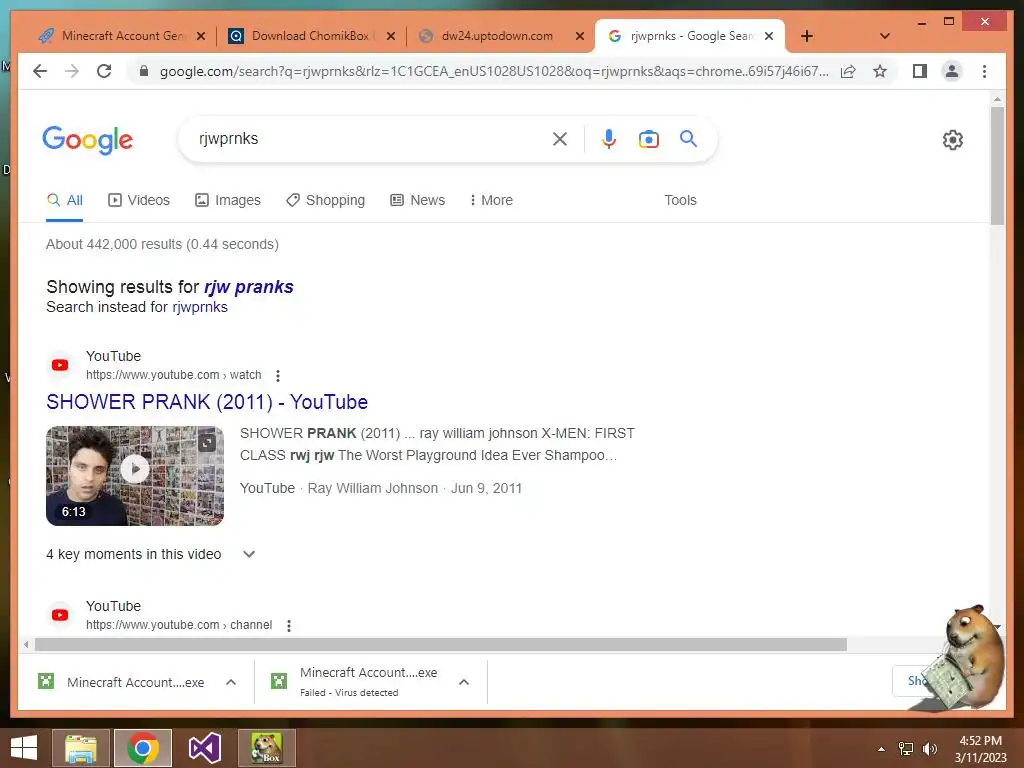Show hidden system tray icons
The image size is (1024, 768).
coord(881,749)
